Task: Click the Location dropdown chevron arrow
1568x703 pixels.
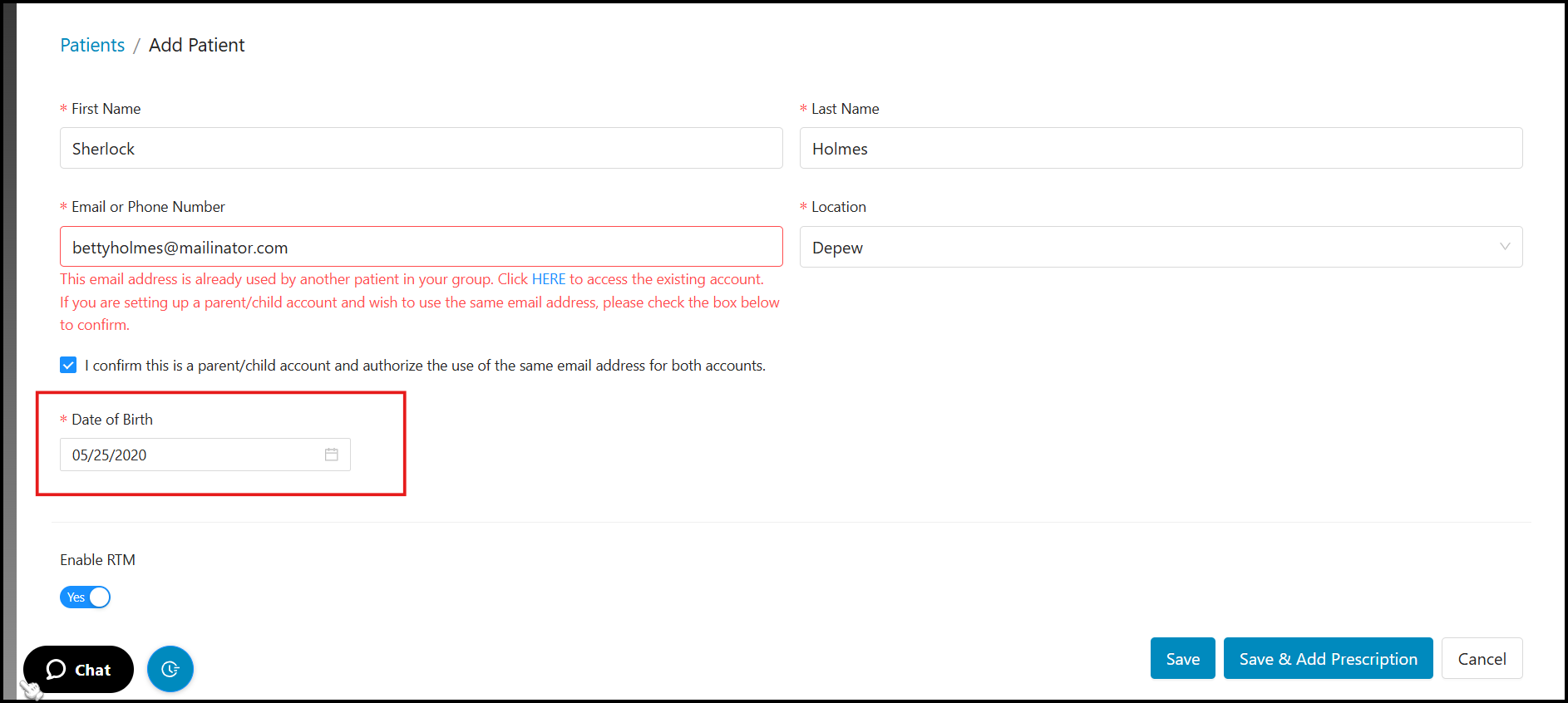Action: (x=1504, y=247)
